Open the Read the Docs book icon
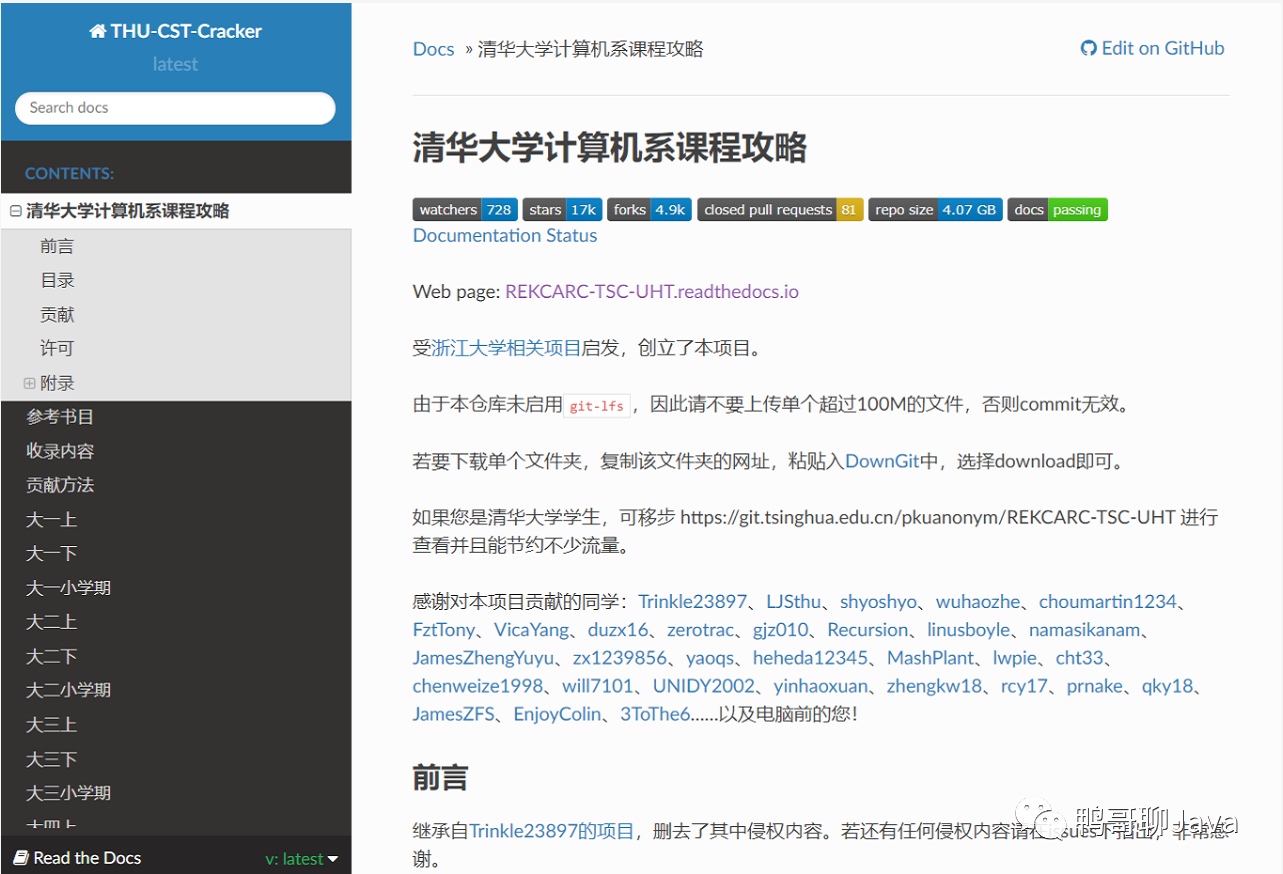The height and width of the screenshot is (874, 1283). [x=22, y=857]
